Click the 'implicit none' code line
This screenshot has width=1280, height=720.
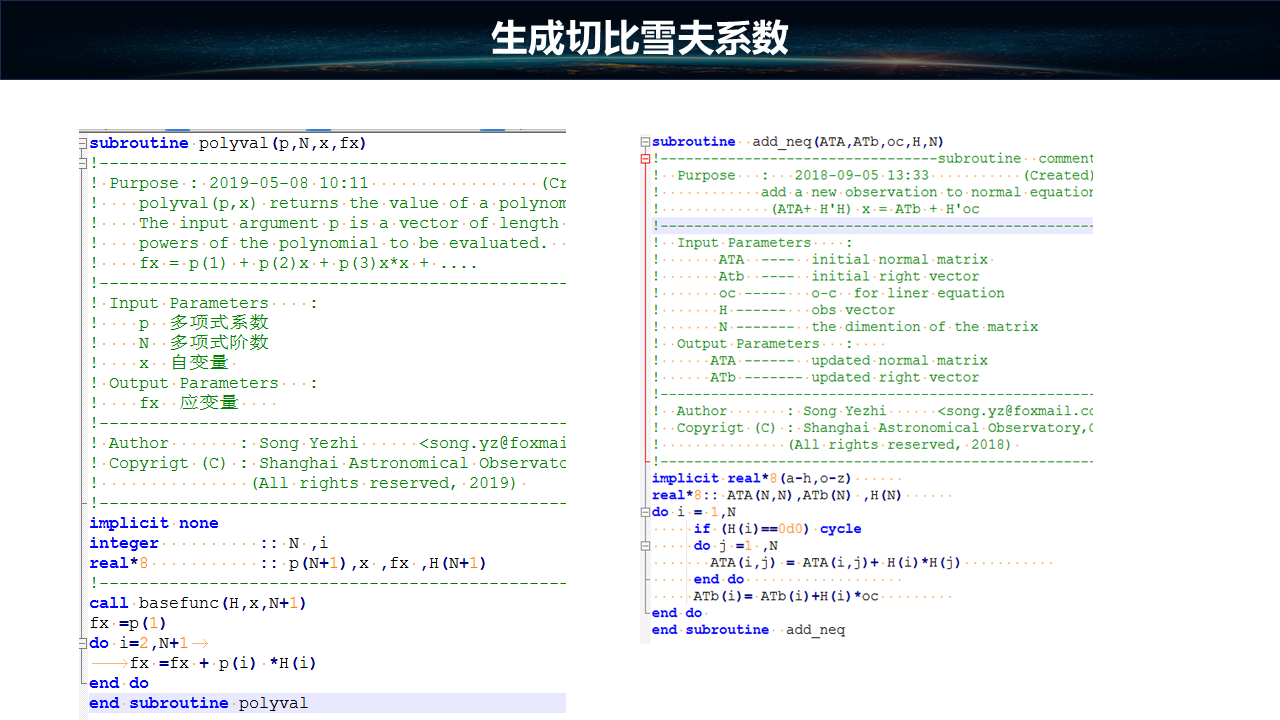tap(154, 523)
